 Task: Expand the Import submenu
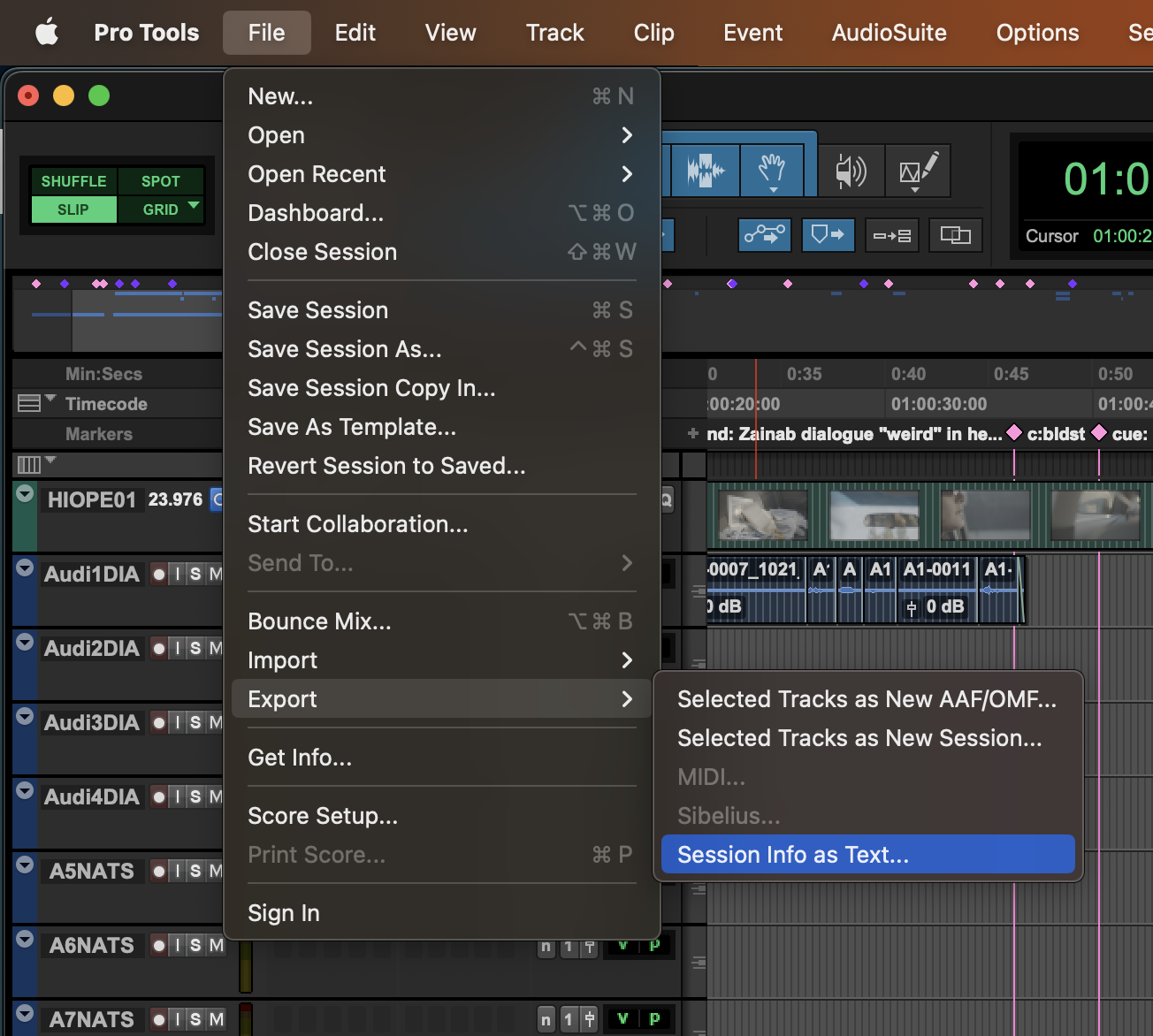[x=627, y=660]
